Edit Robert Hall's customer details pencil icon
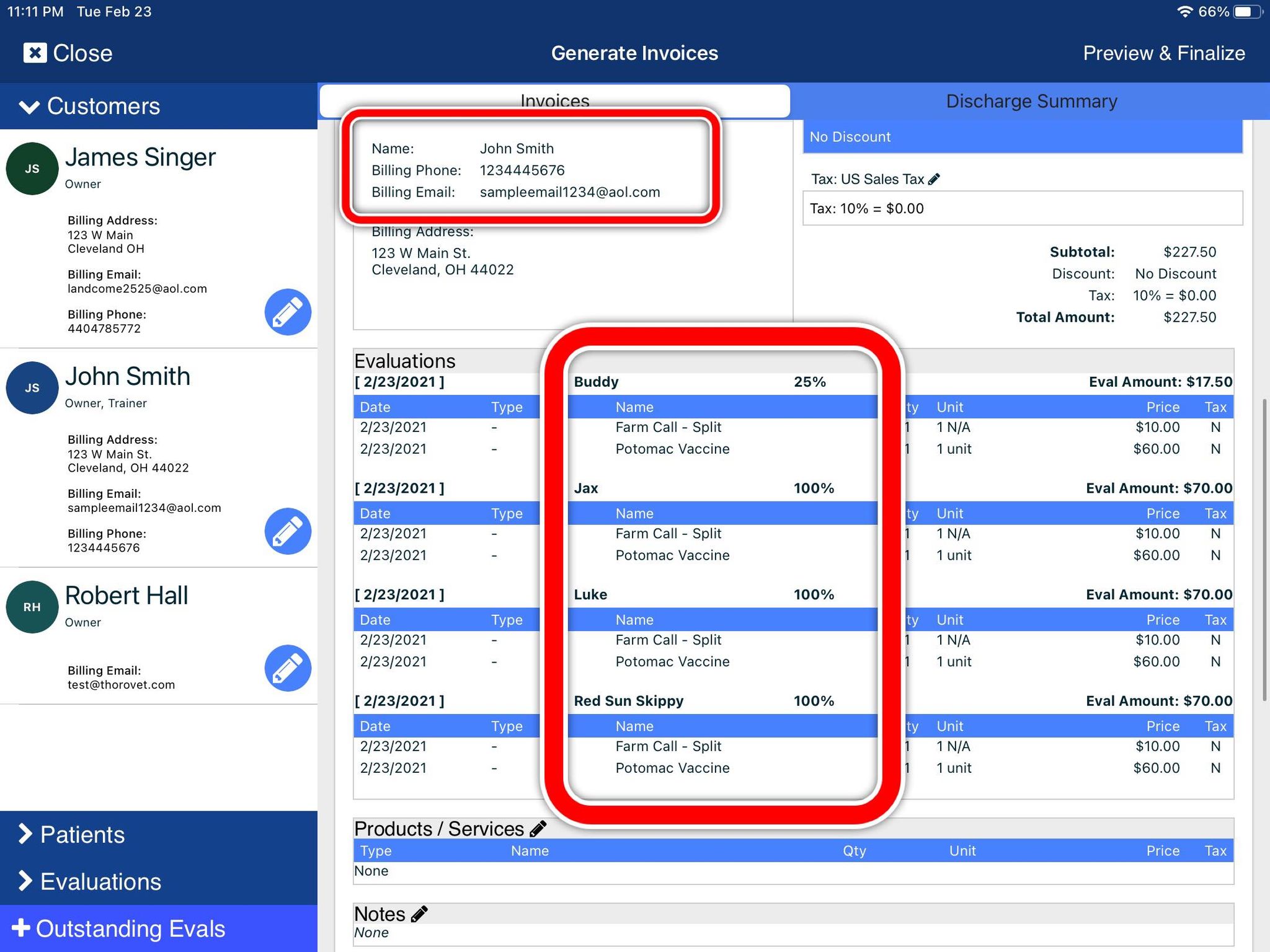The image size is (1270, 952). [288, 668]
